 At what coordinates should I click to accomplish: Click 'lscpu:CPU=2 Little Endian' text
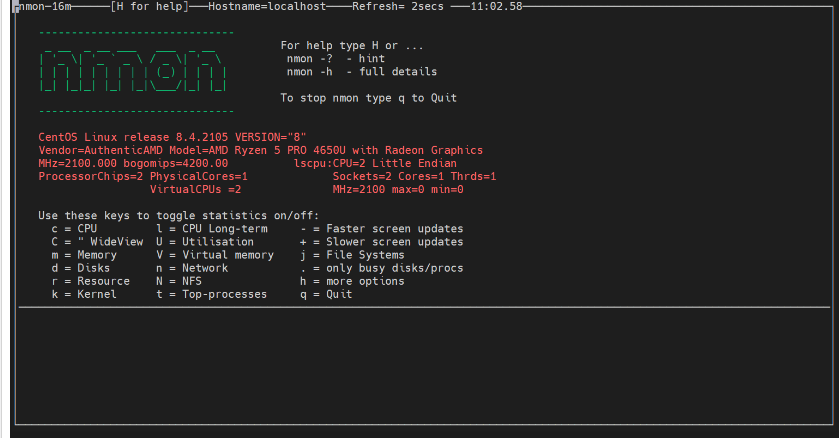point(375,163)
